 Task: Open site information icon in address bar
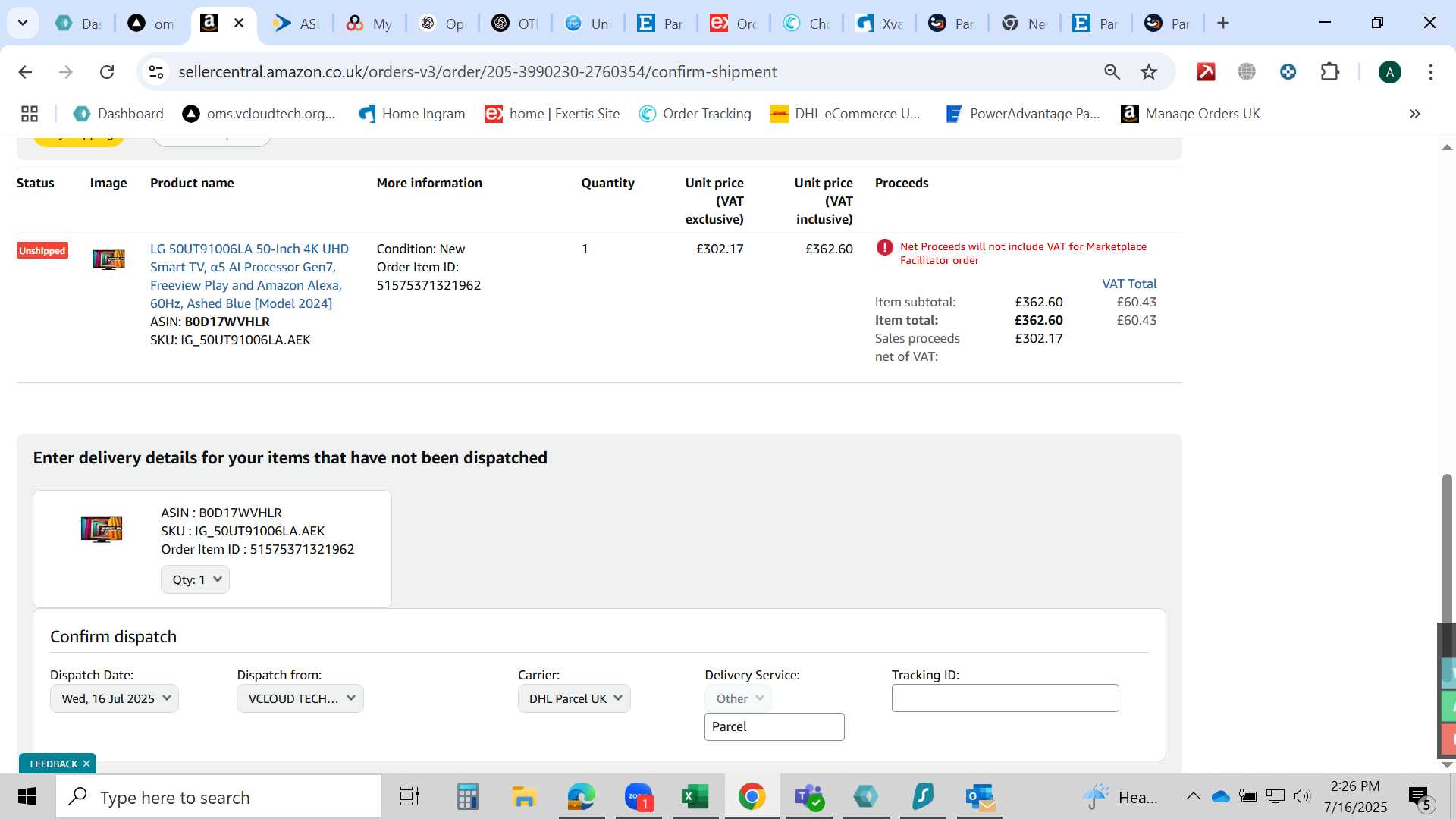pyautogui.click(x=156, y=72)
